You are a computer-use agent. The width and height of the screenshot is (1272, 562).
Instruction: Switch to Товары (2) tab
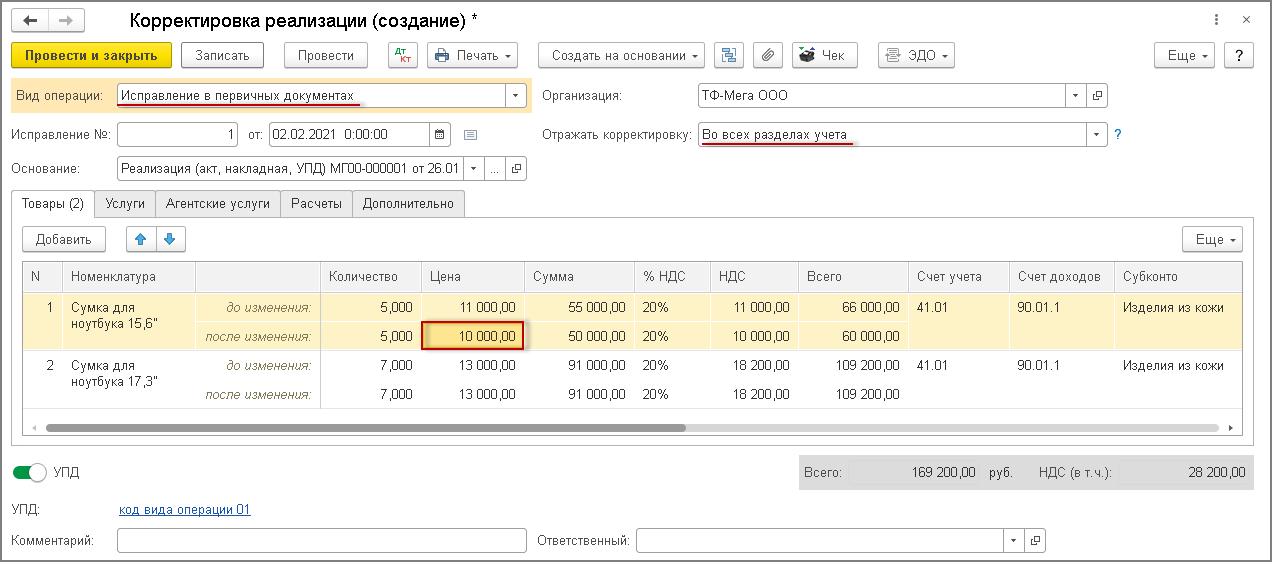52,204
